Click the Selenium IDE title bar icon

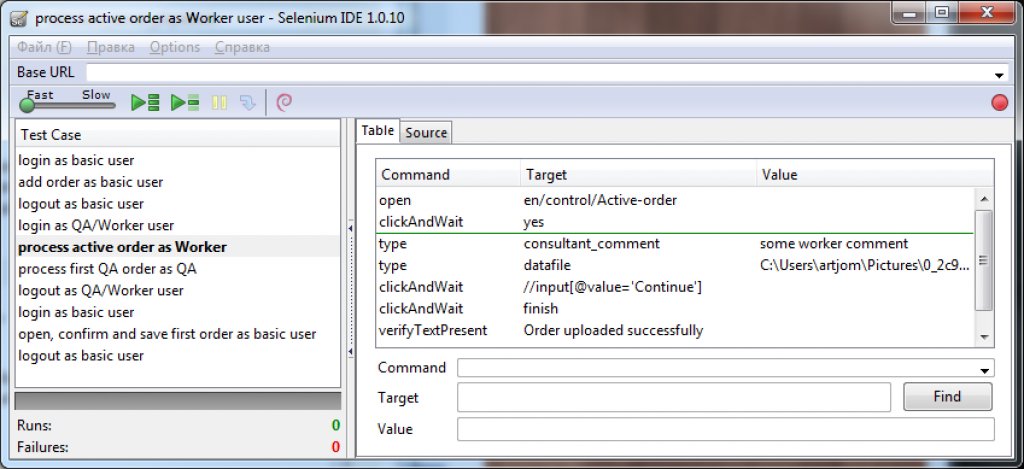19,14
